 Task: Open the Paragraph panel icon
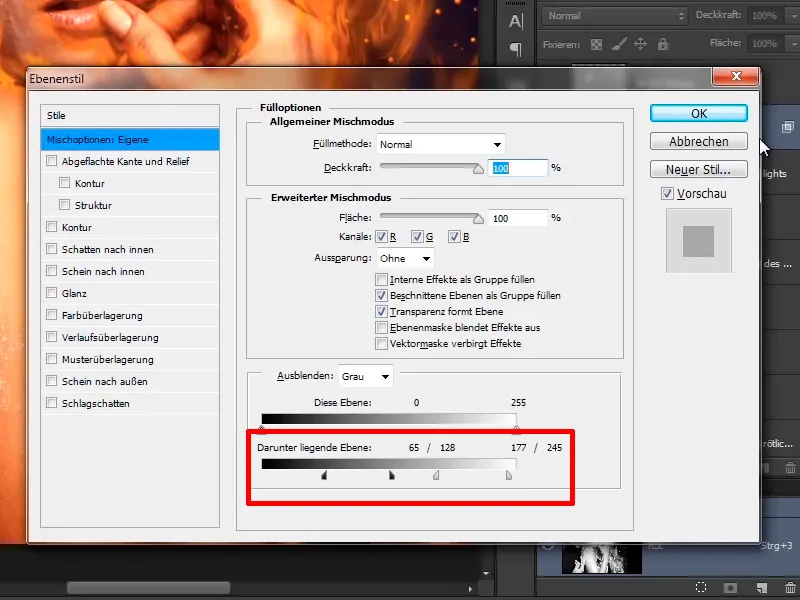coord(516,49)
